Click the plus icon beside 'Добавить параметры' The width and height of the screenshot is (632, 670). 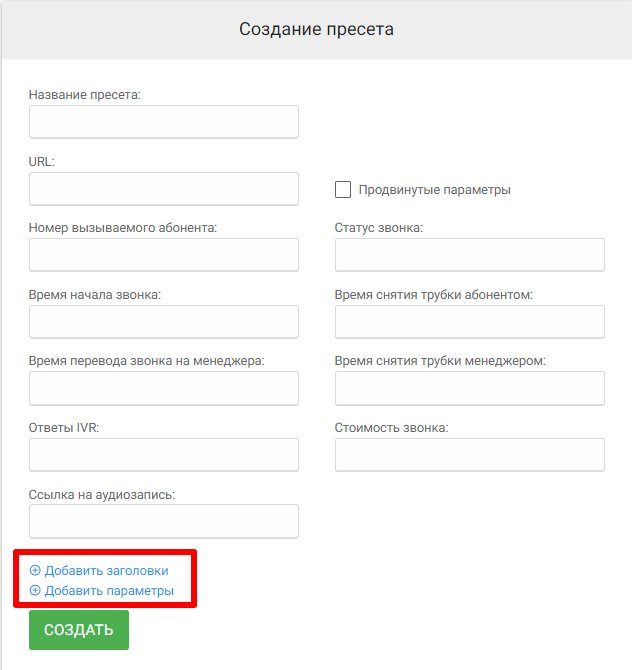(35, 591)
